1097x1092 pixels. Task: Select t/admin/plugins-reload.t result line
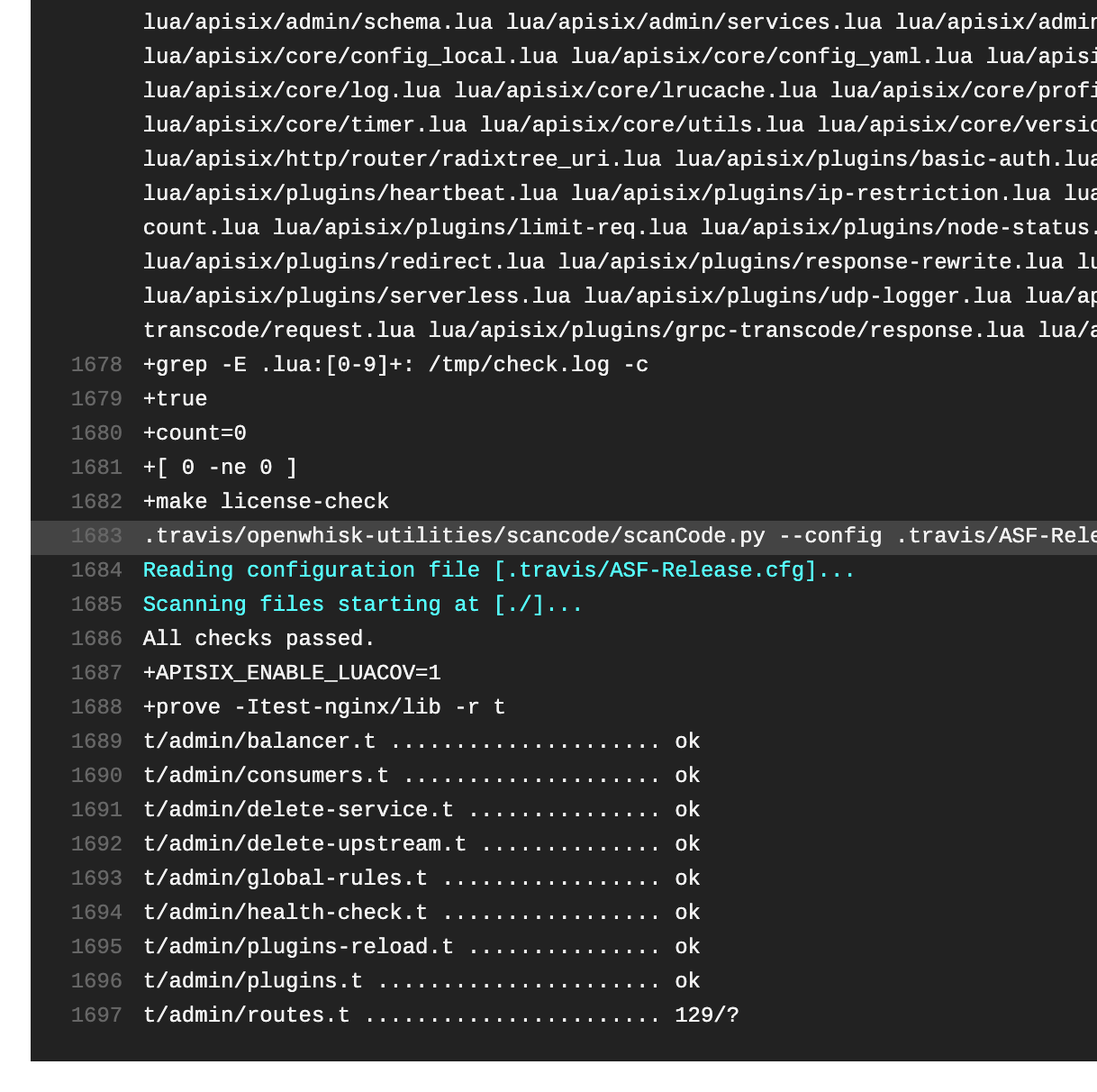(x=422, y=947)
